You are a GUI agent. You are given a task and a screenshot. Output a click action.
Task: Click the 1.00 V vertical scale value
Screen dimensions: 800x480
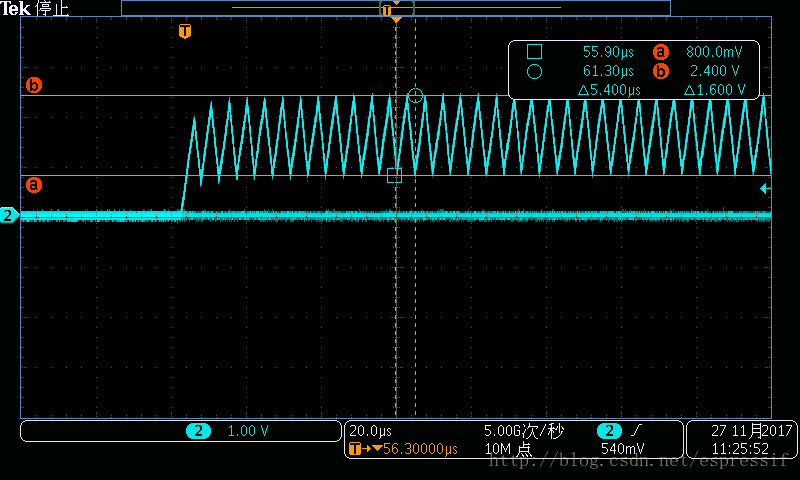tap(248, 431)
